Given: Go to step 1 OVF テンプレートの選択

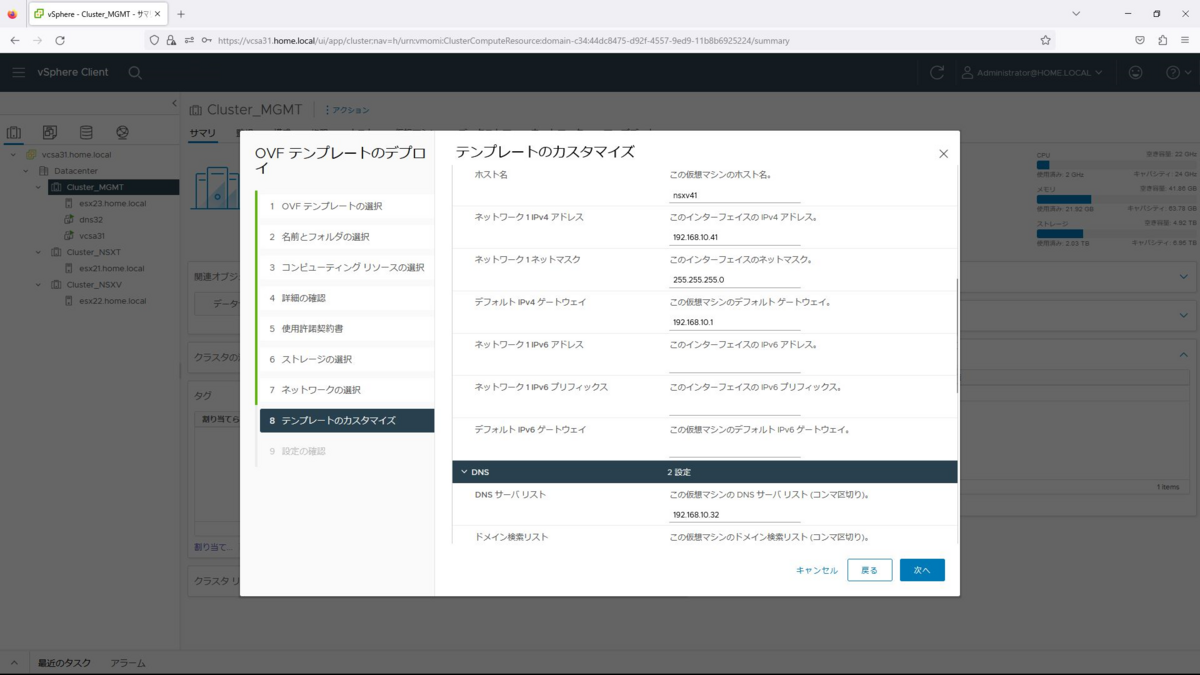Looking at the screenshot, I should pyautogui.click(x=345, y=206).
